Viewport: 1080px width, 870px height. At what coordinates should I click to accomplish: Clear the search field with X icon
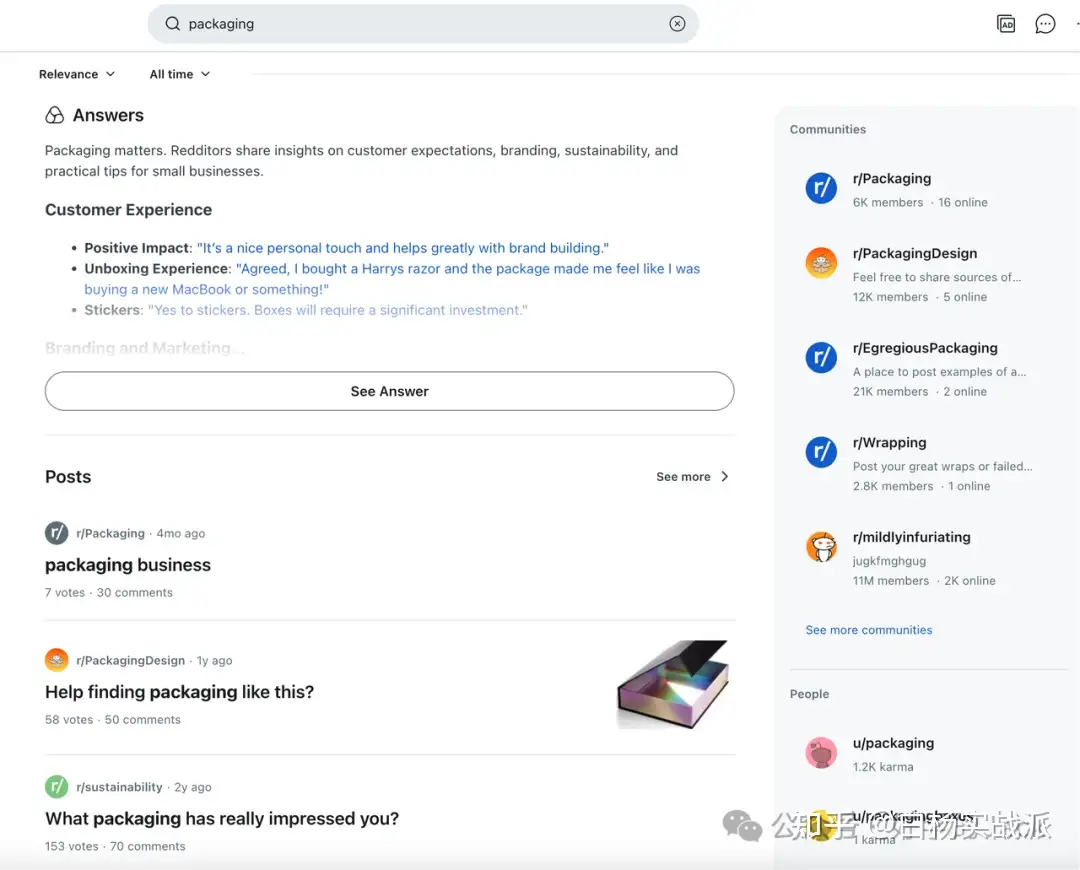coord(677,24)
